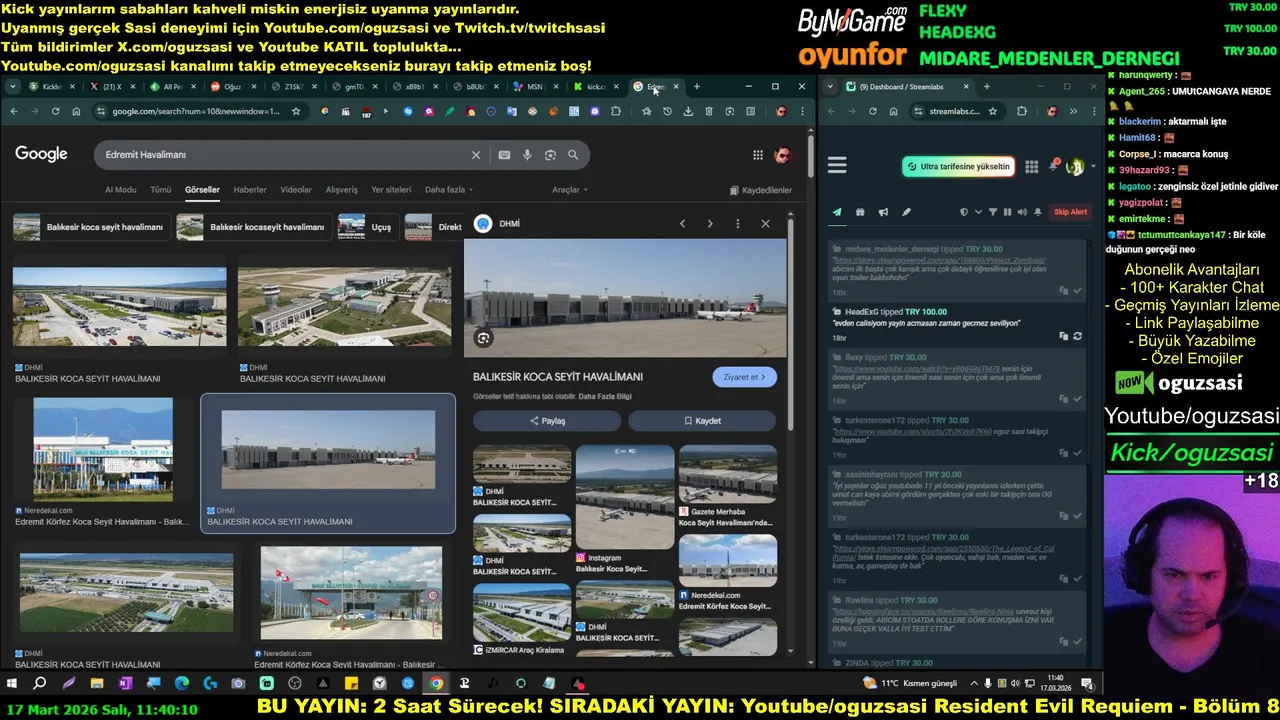The width and height of the screenshot is (1280, 720).
Task: Reload the Streamlabs page
Action: tap(873, 111)
